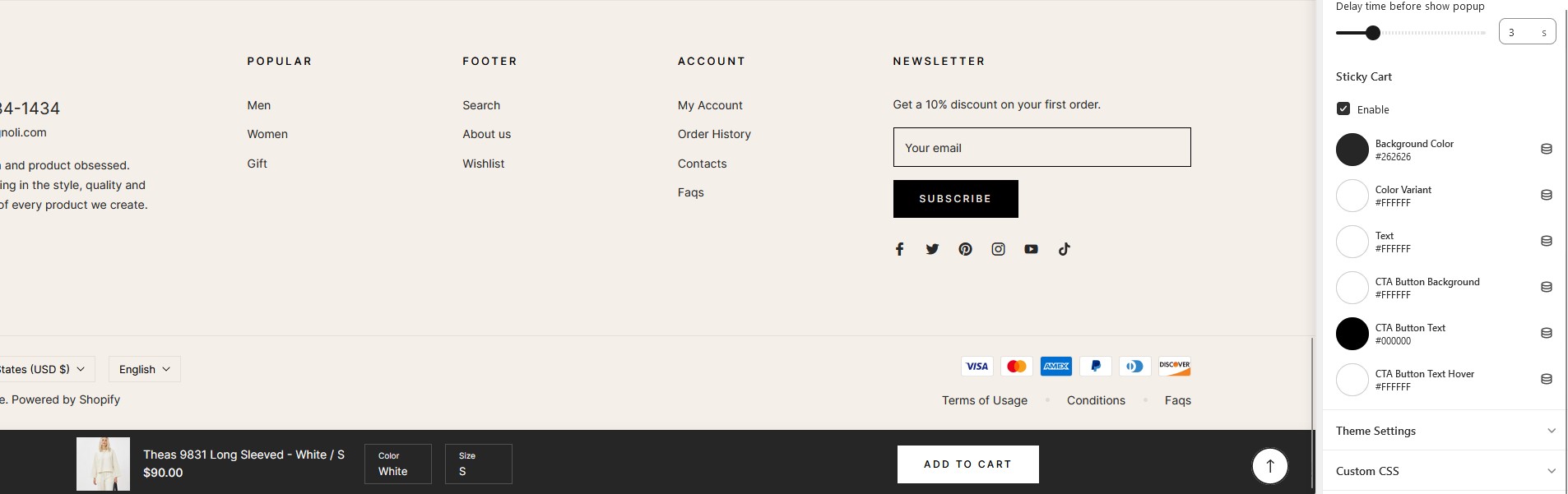Open the TikTok social icon
The image size is (1568, 494).
pyautogui.click(x=1064, y=249)
